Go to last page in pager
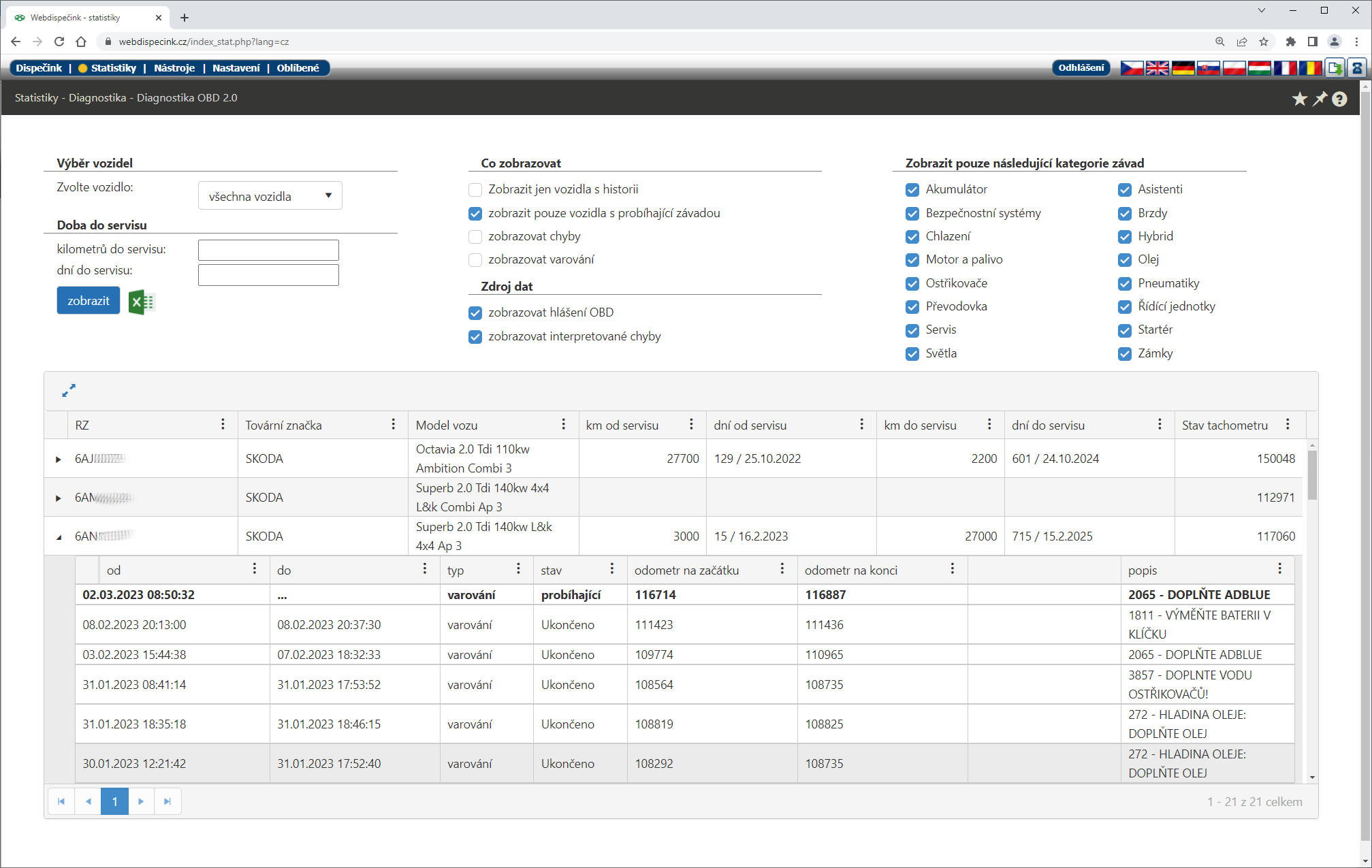The width and height of the screenshot is (1372, 868). pyautogui.click(x=167, y=801)
